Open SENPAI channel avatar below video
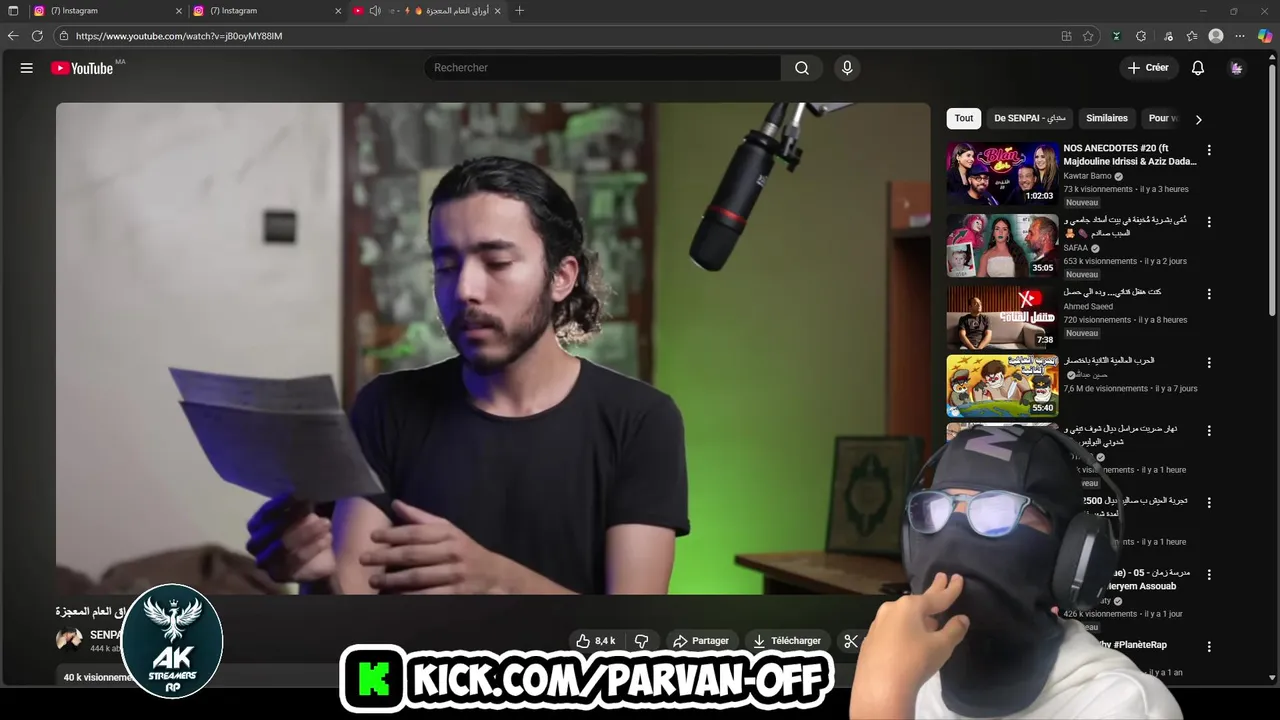The width and height of the screenshot is (1280, 720). click(69, 641)
